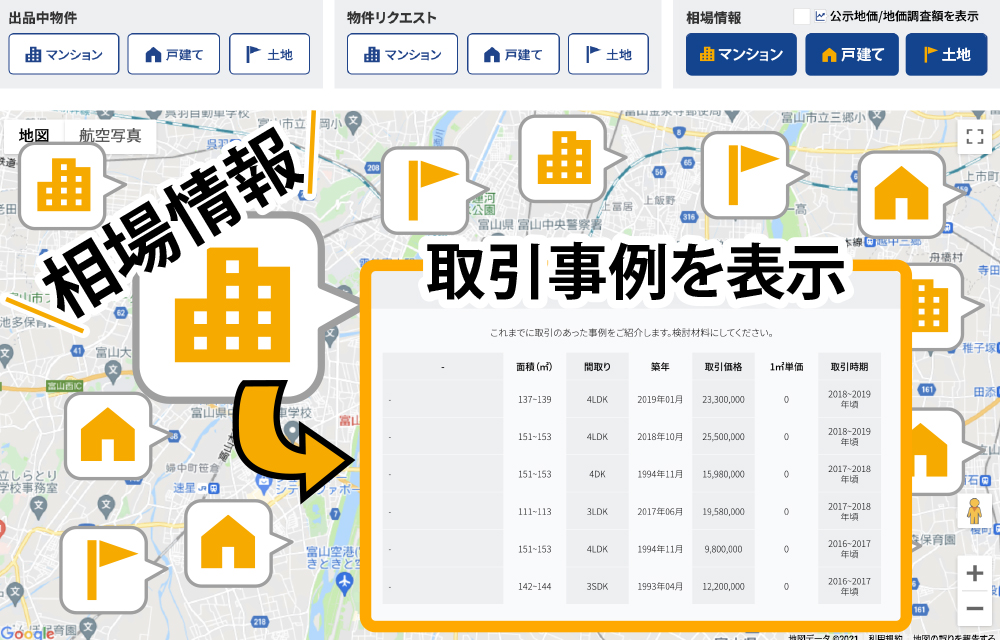
Task: Toggle マンション filter in 相場情報
Action: pyautogui.click(x=741, y=54)
